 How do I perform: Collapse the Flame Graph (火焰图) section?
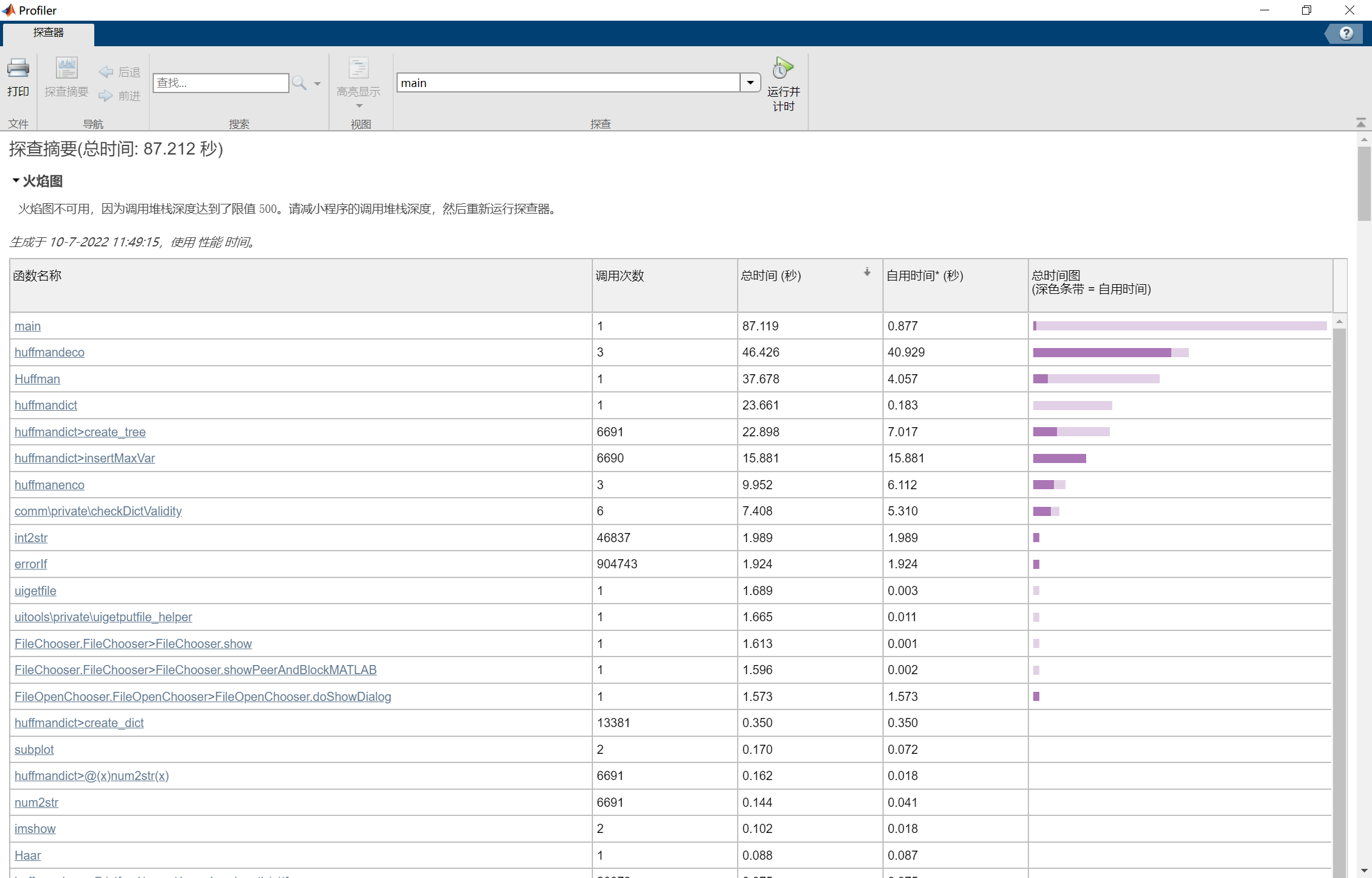pos(16,181)
